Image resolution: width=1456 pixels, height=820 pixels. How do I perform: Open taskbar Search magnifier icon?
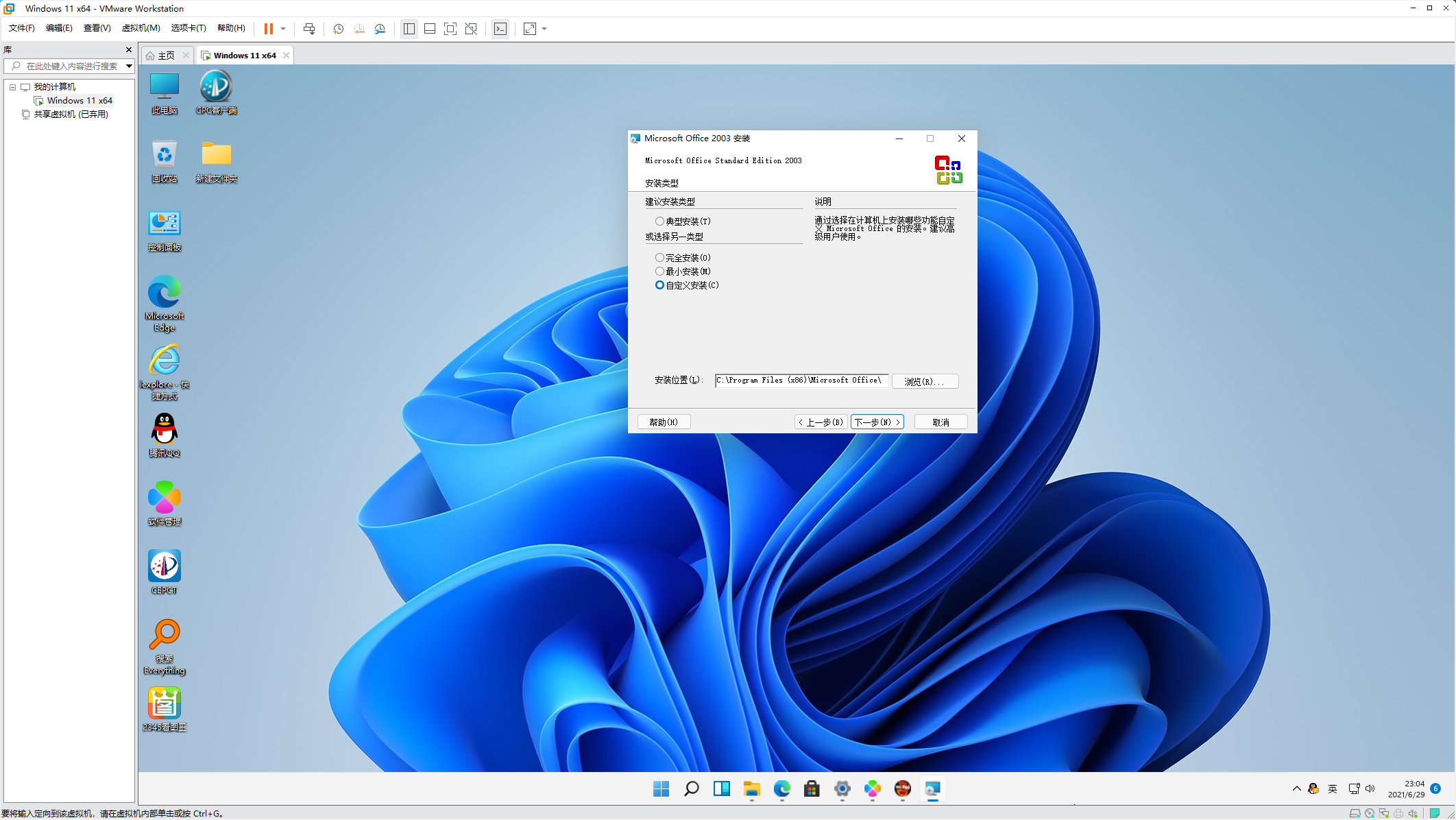692,789
